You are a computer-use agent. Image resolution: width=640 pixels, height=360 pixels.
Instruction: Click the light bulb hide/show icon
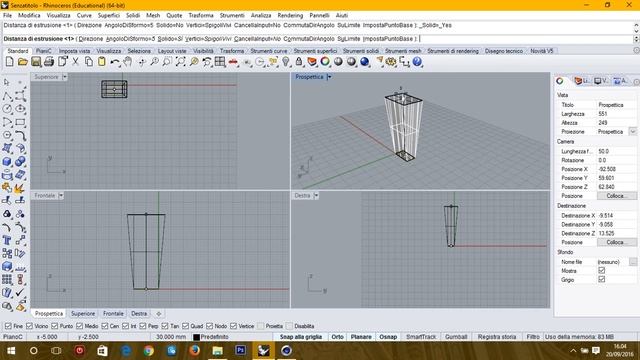tap(286, 62)
